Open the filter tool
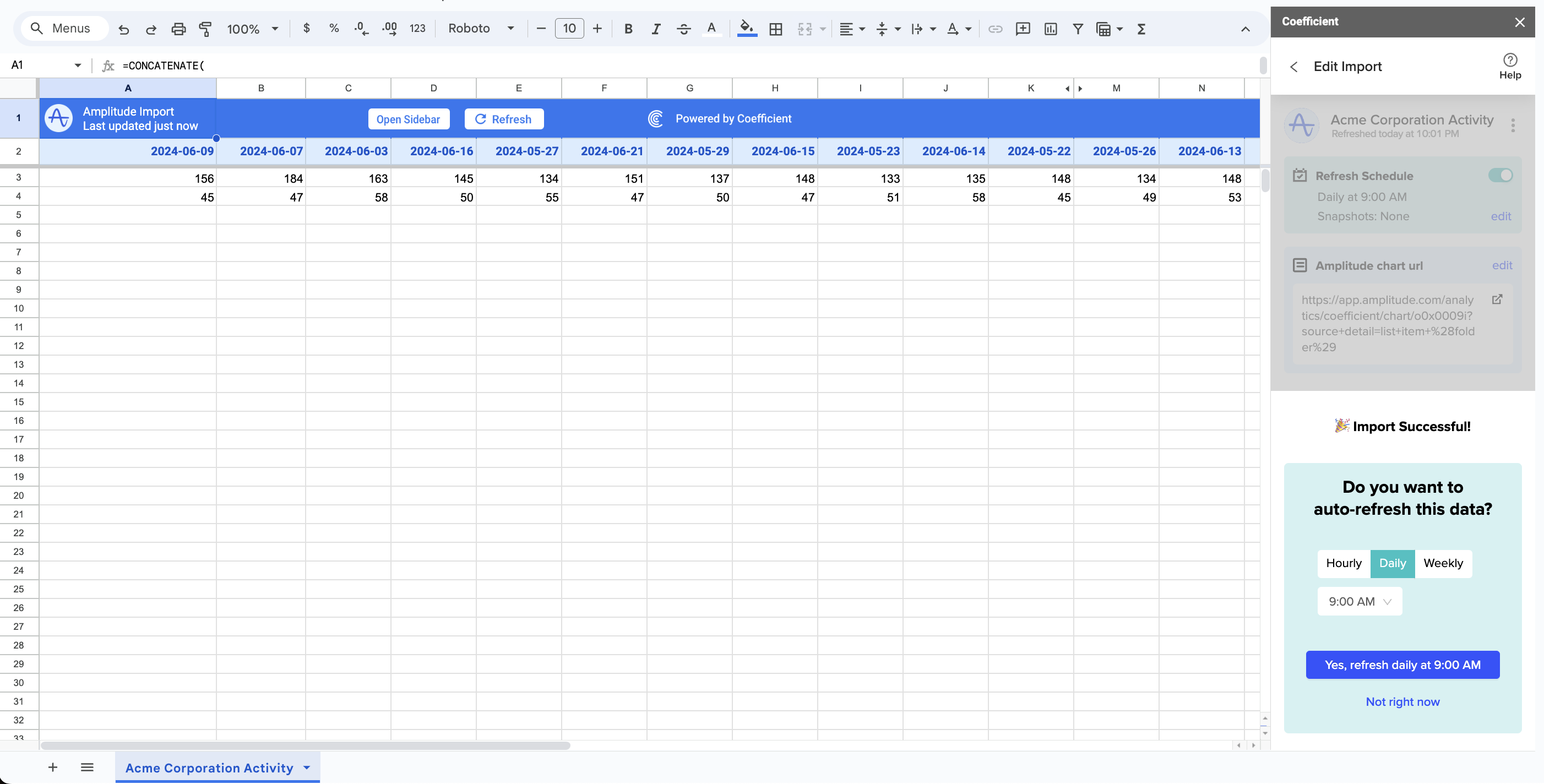The height and width of the screenshot is (784, 1544). (1078, 29)
